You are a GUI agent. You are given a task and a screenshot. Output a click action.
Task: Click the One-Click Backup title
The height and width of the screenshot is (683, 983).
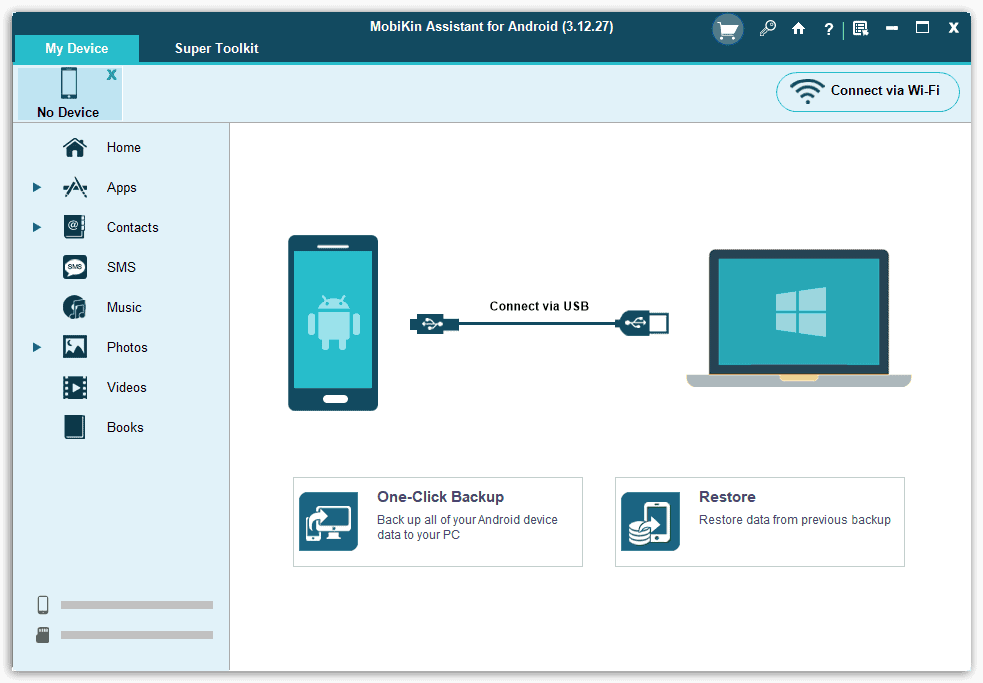click(x=440, y=497)
